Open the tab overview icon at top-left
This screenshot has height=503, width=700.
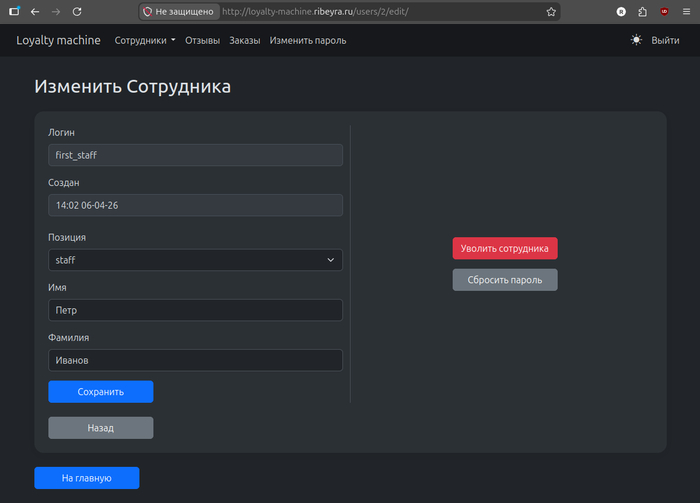pyautogui.click(x=14, y=12)
